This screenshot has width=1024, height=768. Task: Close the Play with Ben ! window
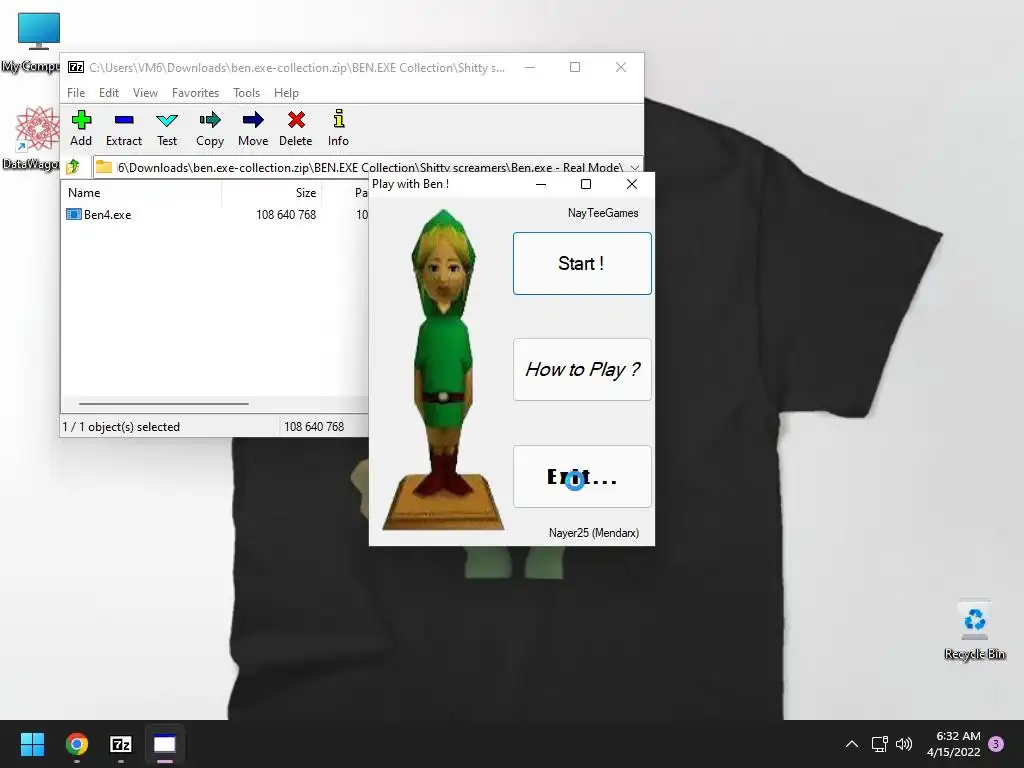pyautogui.click(x=632, y=184)
